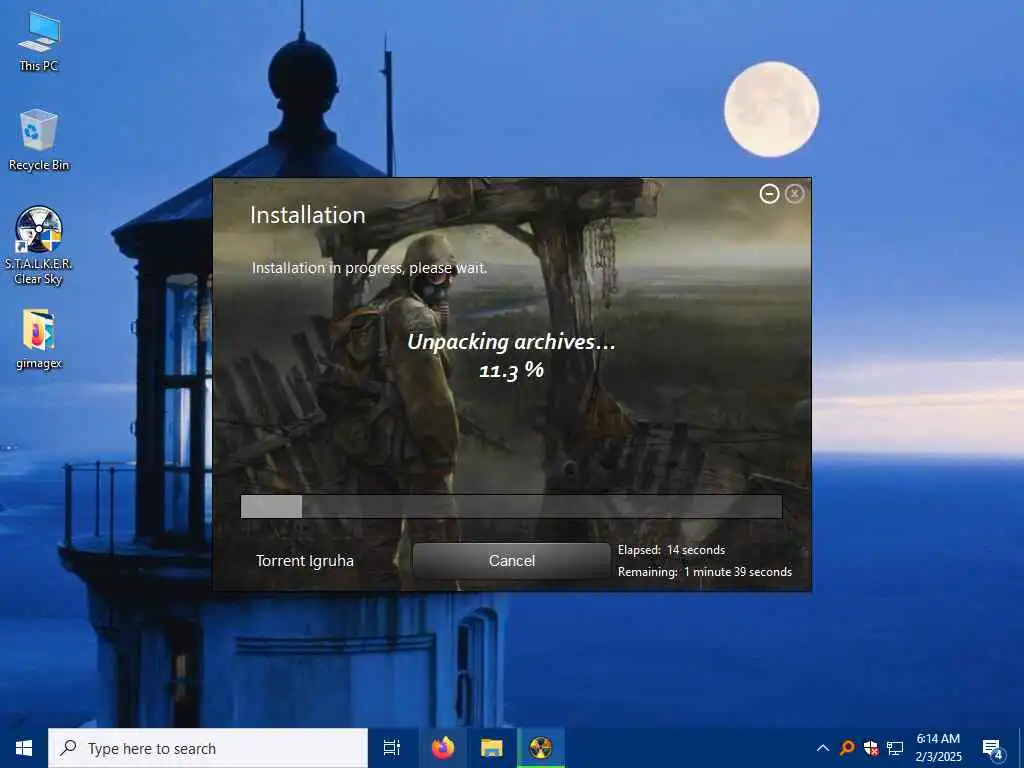
Task: Launch Firefox from the taskbar
Action: (x=443, y=748)
